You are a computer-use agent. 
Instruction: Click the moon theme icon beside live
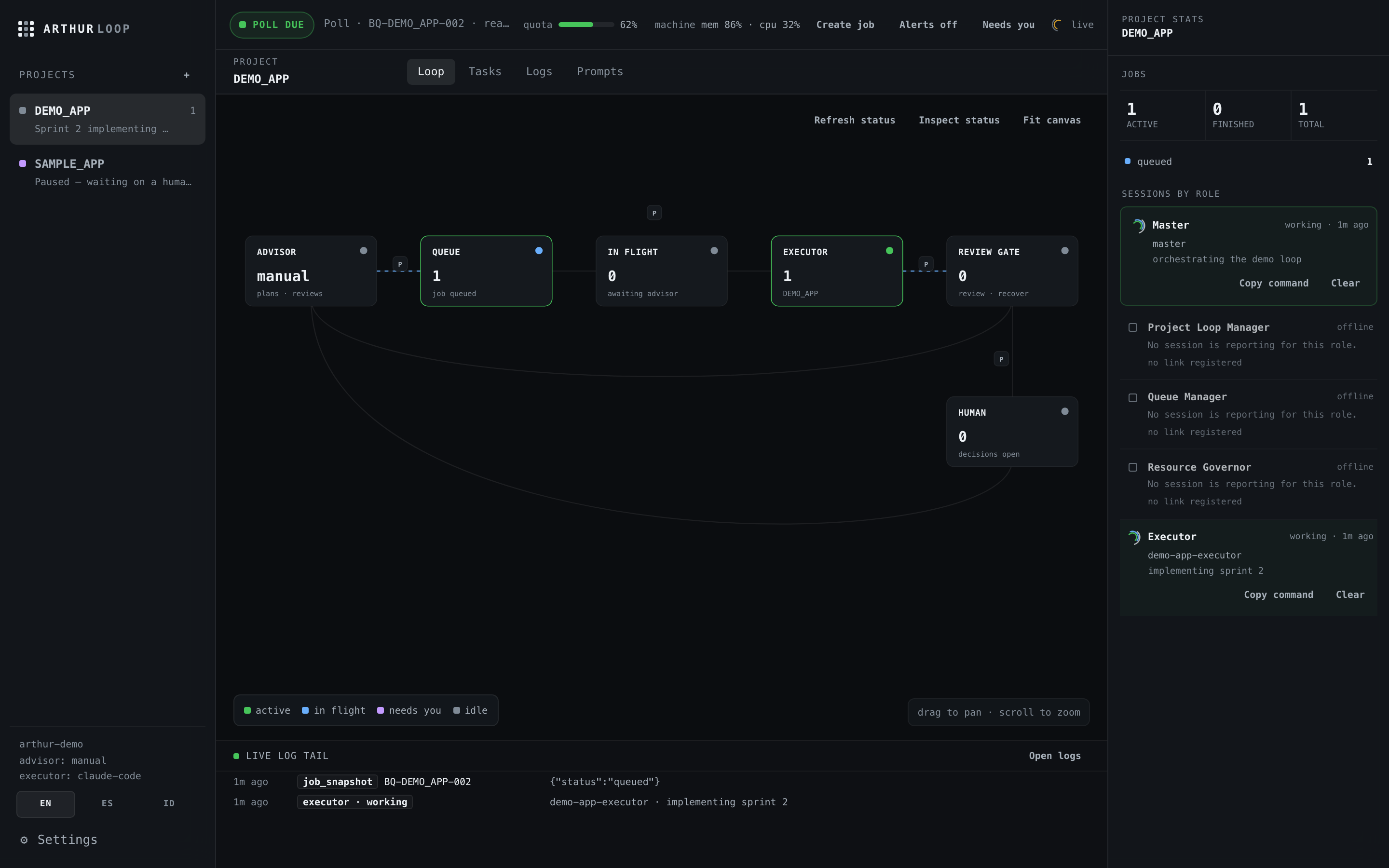tap(1057, 25)
